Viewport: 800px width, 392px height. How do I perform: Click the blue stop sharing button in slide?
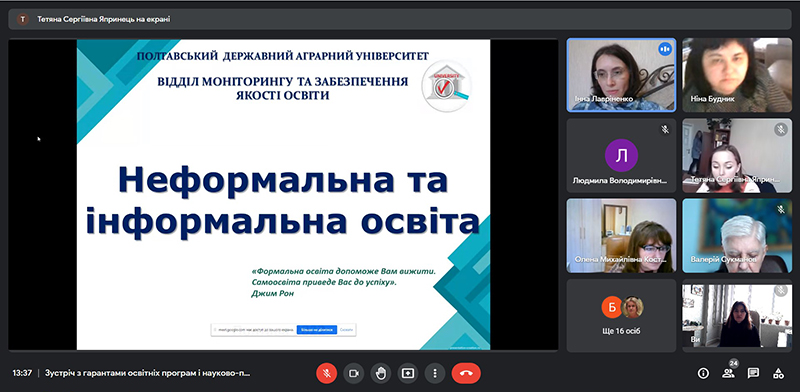point(317,330)
